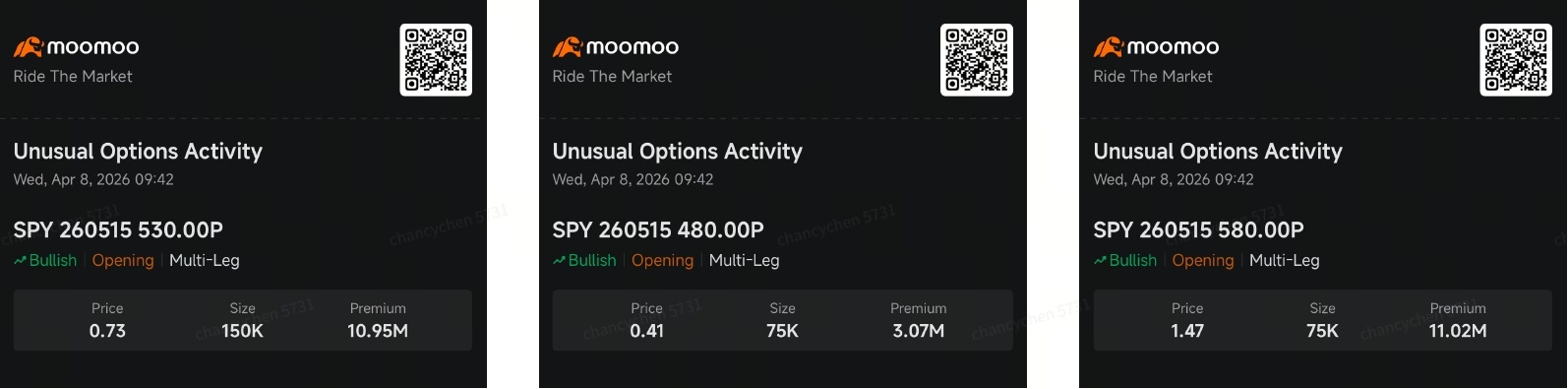Viewport: 1568px width, 389px height.
Task: Click the moomoo logo on the first card
Action: (76, 46)
